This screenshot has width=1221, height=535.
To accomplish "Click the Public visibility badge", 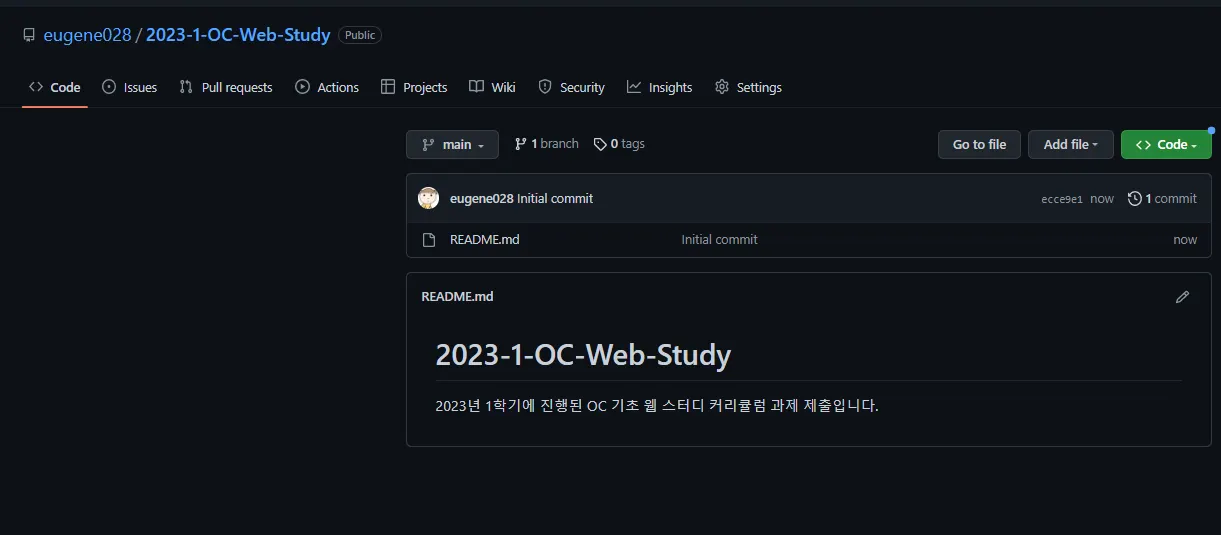I will pyautogui.click(x=360, y=35).
